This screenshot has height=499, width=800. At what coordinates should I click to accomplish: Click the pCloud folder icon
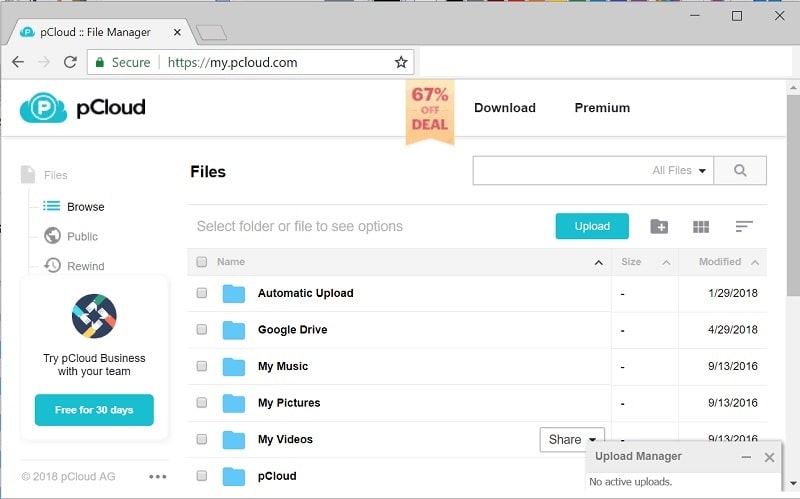tap(234, 476)
